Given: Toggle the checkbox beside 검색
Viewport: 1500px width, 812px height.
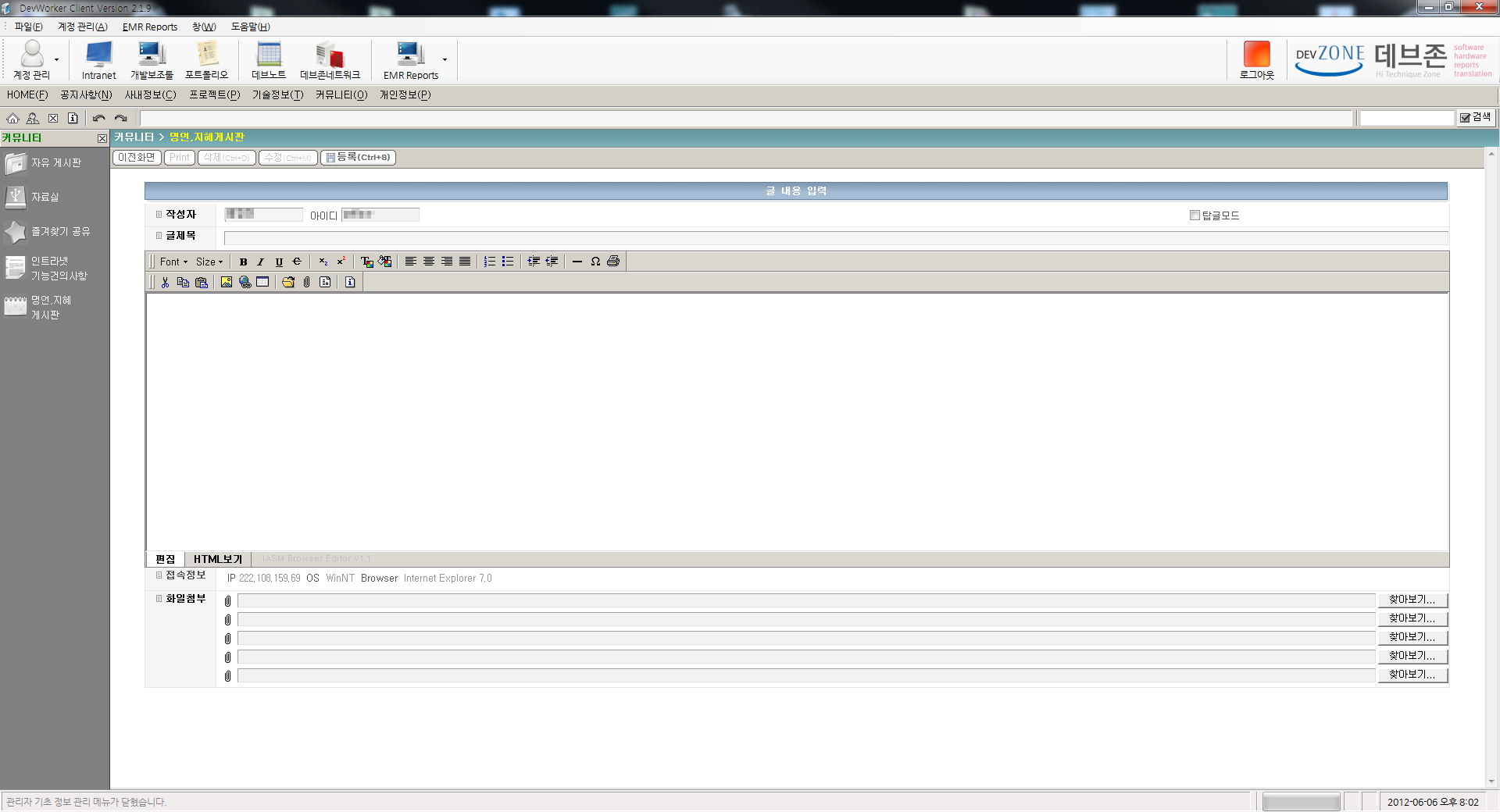Looking at the screenshot, I should pyautogui.click(x=1466, y=118).
